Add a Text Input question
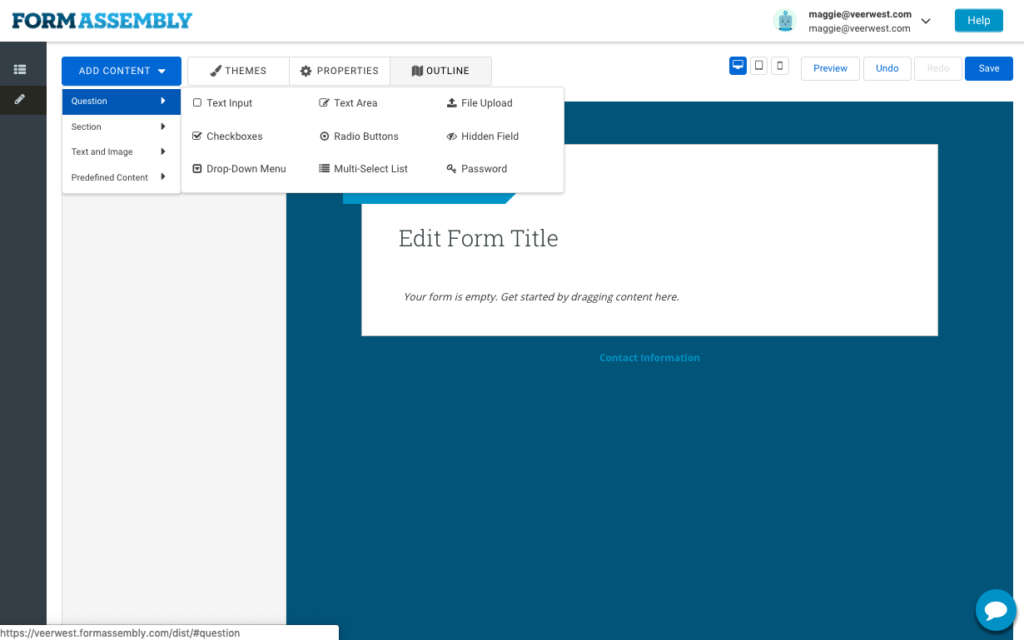 click(x=229, y=103)
